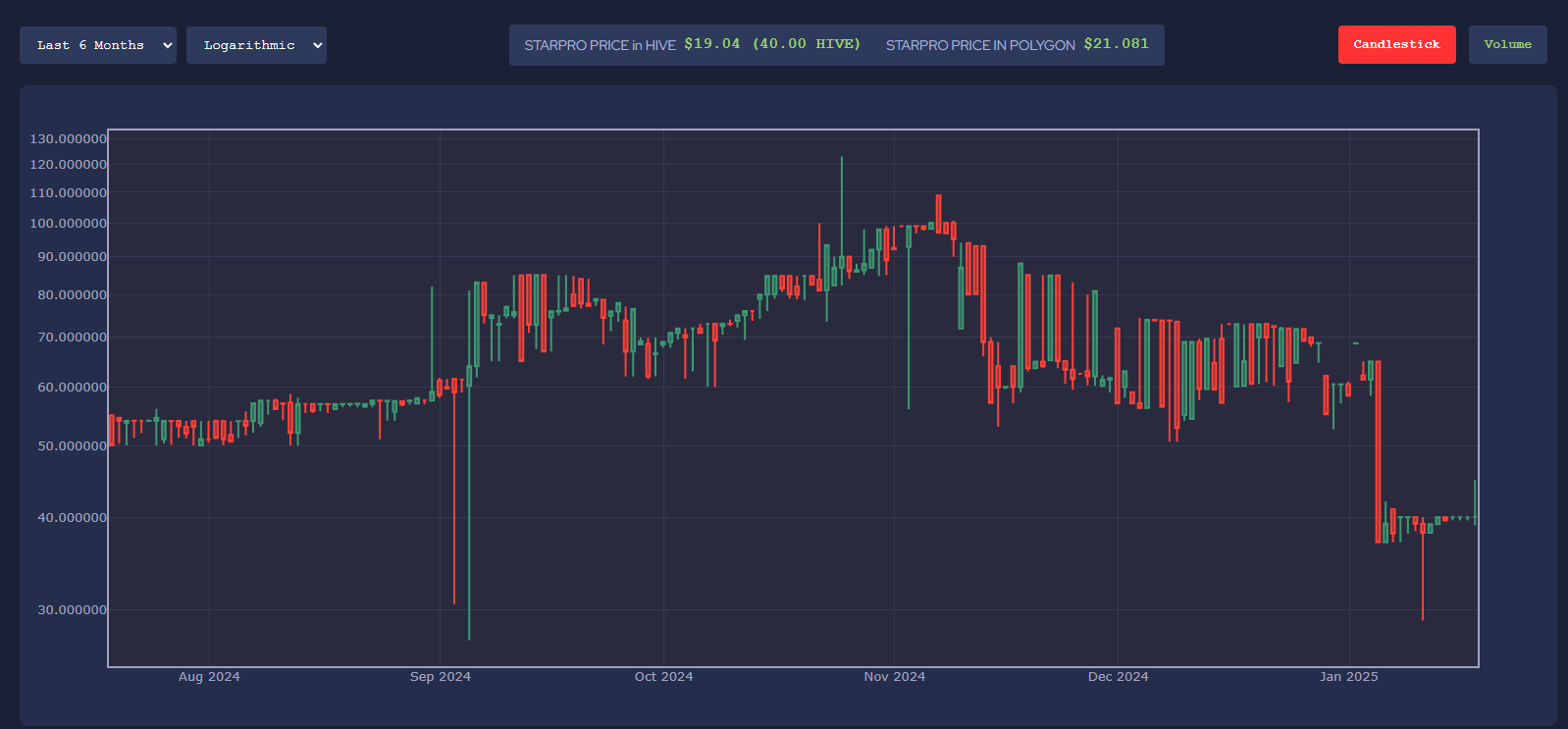
Task: Click the (40.00 HIVE) amount text
Action: [x=807, y=44]
